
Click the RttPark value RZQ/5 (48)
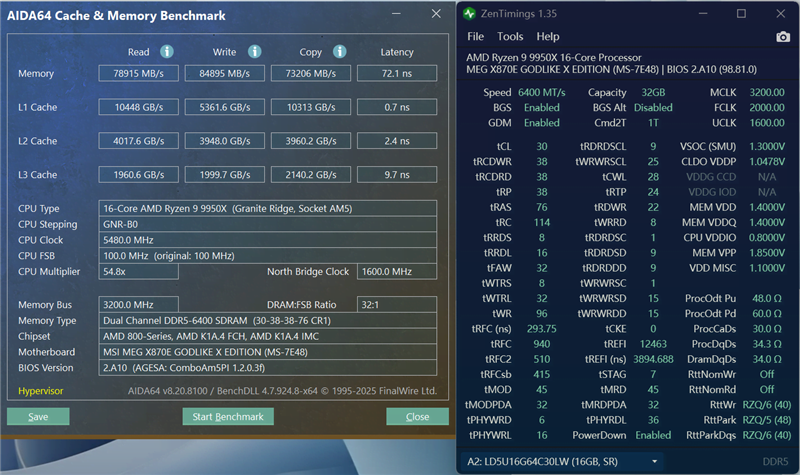pos(767,420)
